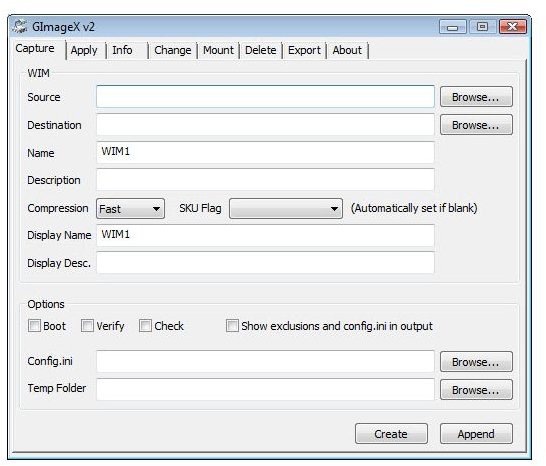The image size is (546, 466).
Task: Click the Display Name field
Action: pos(265,235)
